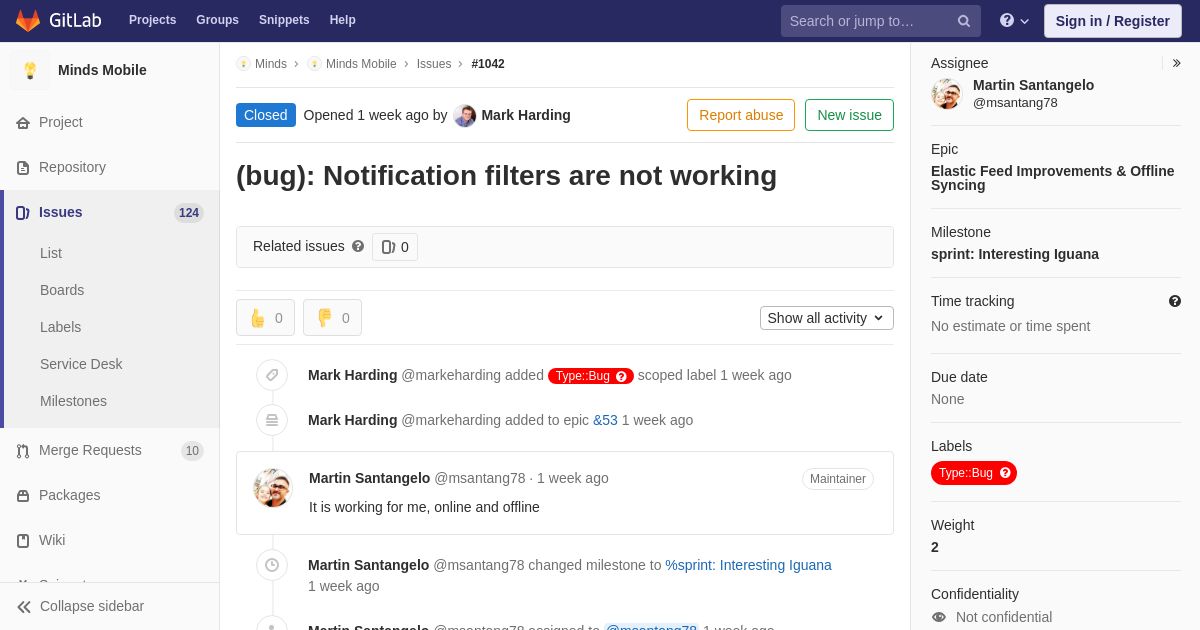The image size is (1200, 630).
Task: Click the label tag activity icon
Action: (x=272, y=375)
